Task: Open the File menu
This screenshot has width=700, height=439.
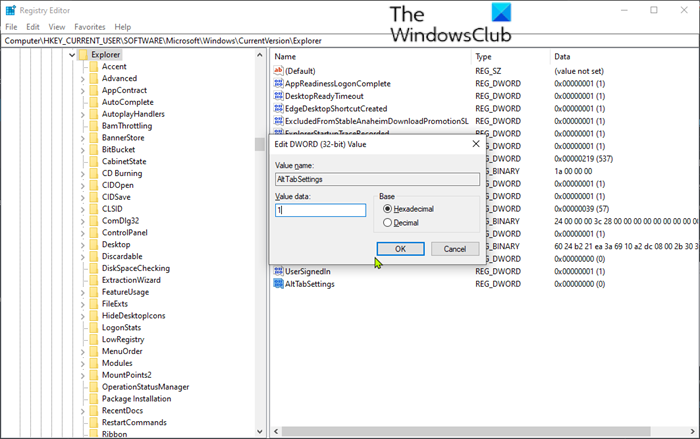Action: (x=11, y=27)
